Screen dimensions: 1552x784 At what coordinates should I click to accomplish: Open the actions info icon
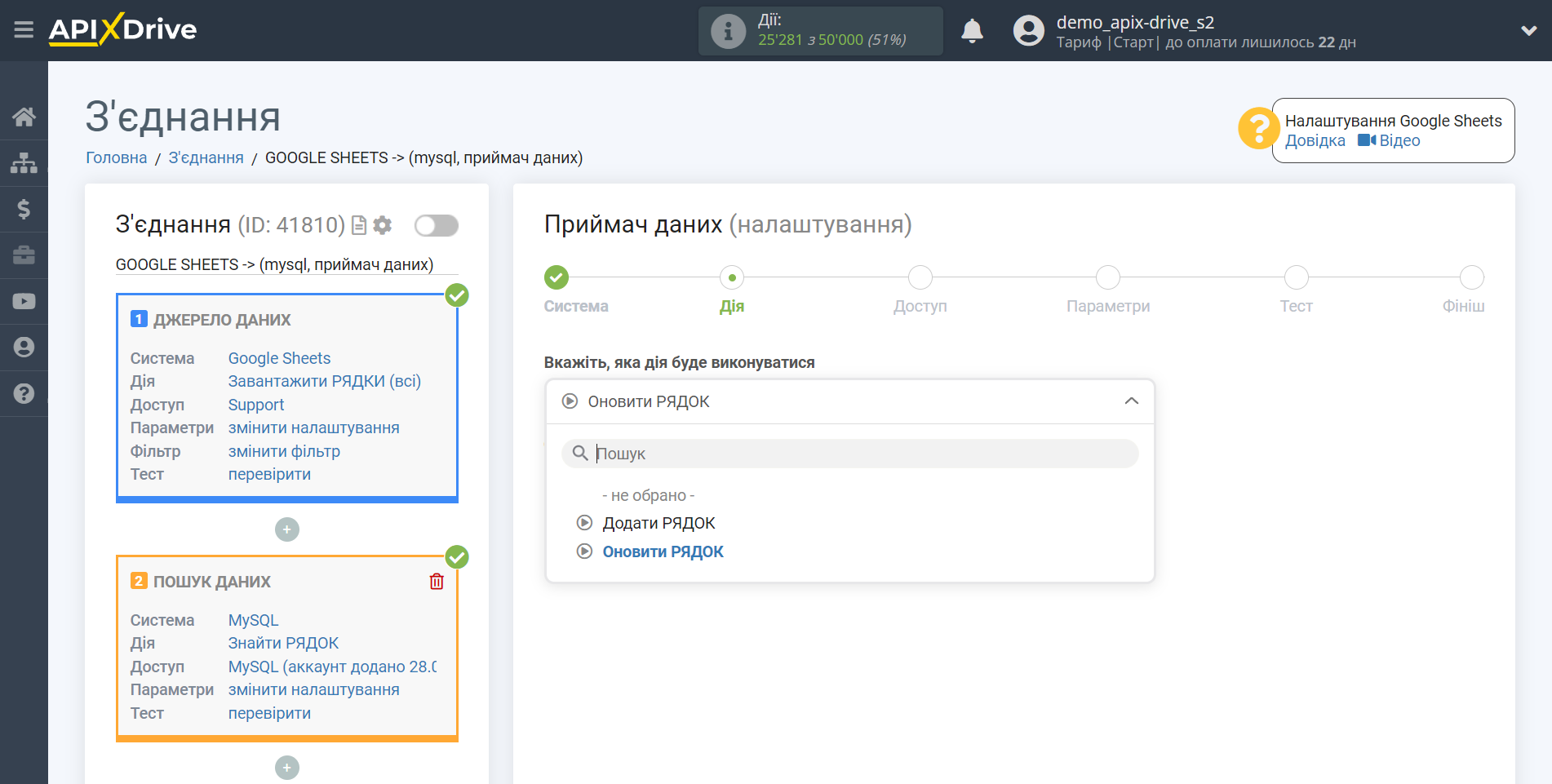728,31
